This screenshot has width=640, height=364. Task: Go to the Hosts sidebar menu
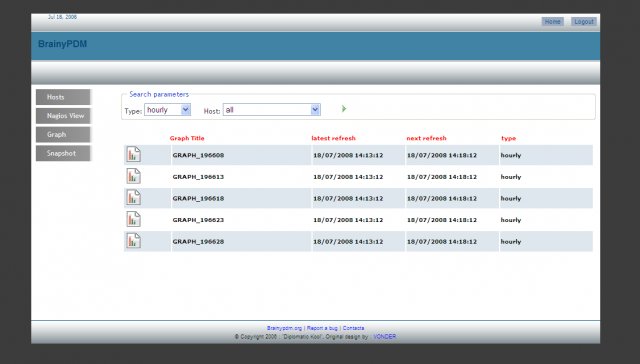point(63,97)
